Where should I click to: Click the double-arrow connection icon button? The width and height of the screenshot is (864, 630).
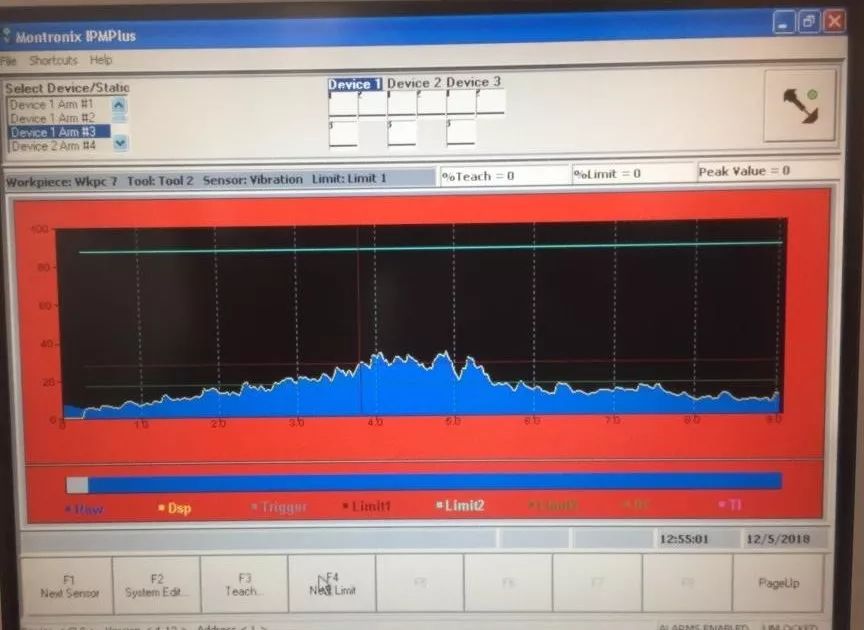click(x=800, y=106)
